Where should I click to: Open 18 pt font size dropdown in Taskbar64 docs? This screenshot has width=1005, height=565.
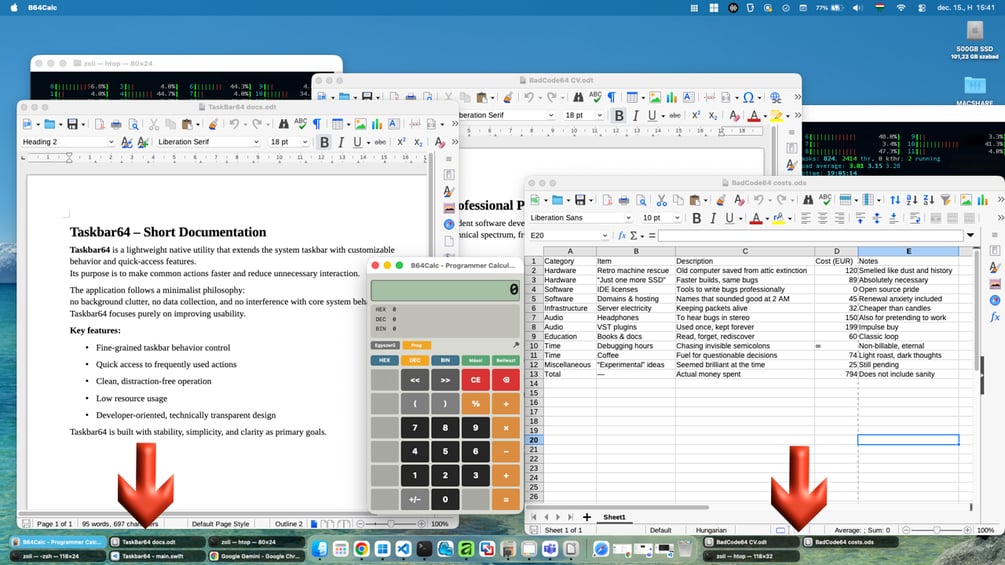click(304, 142)
